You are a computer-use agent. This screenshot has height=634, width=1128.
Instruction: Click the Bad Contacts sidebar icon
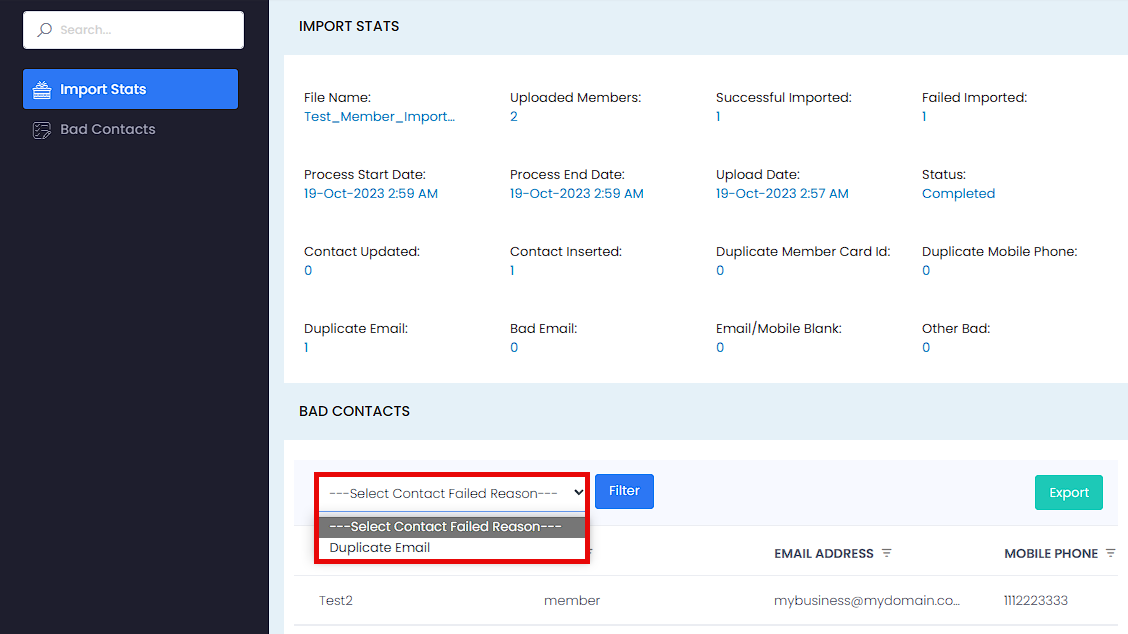pyautogui.click(x=42, y=130)
